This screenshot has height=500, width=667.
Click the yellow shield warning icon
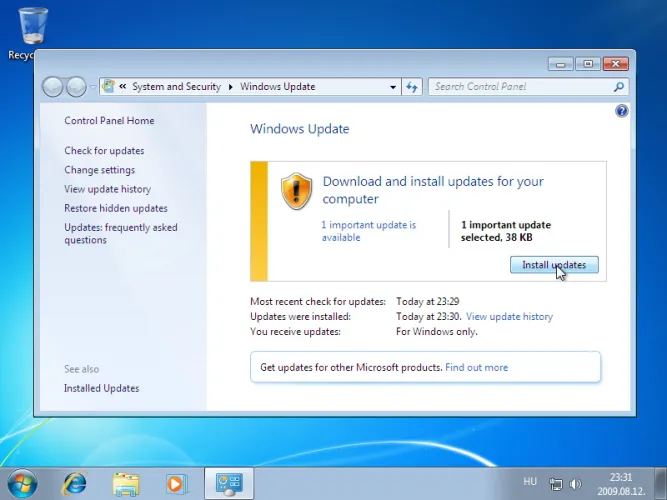tap(296, 191)
